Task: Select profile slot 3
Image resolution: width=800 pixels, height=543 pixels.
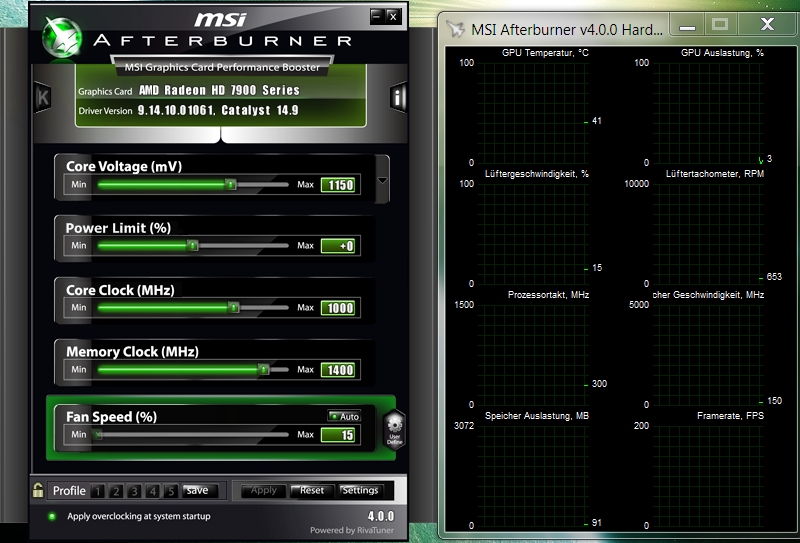Action: pos(134,491)
